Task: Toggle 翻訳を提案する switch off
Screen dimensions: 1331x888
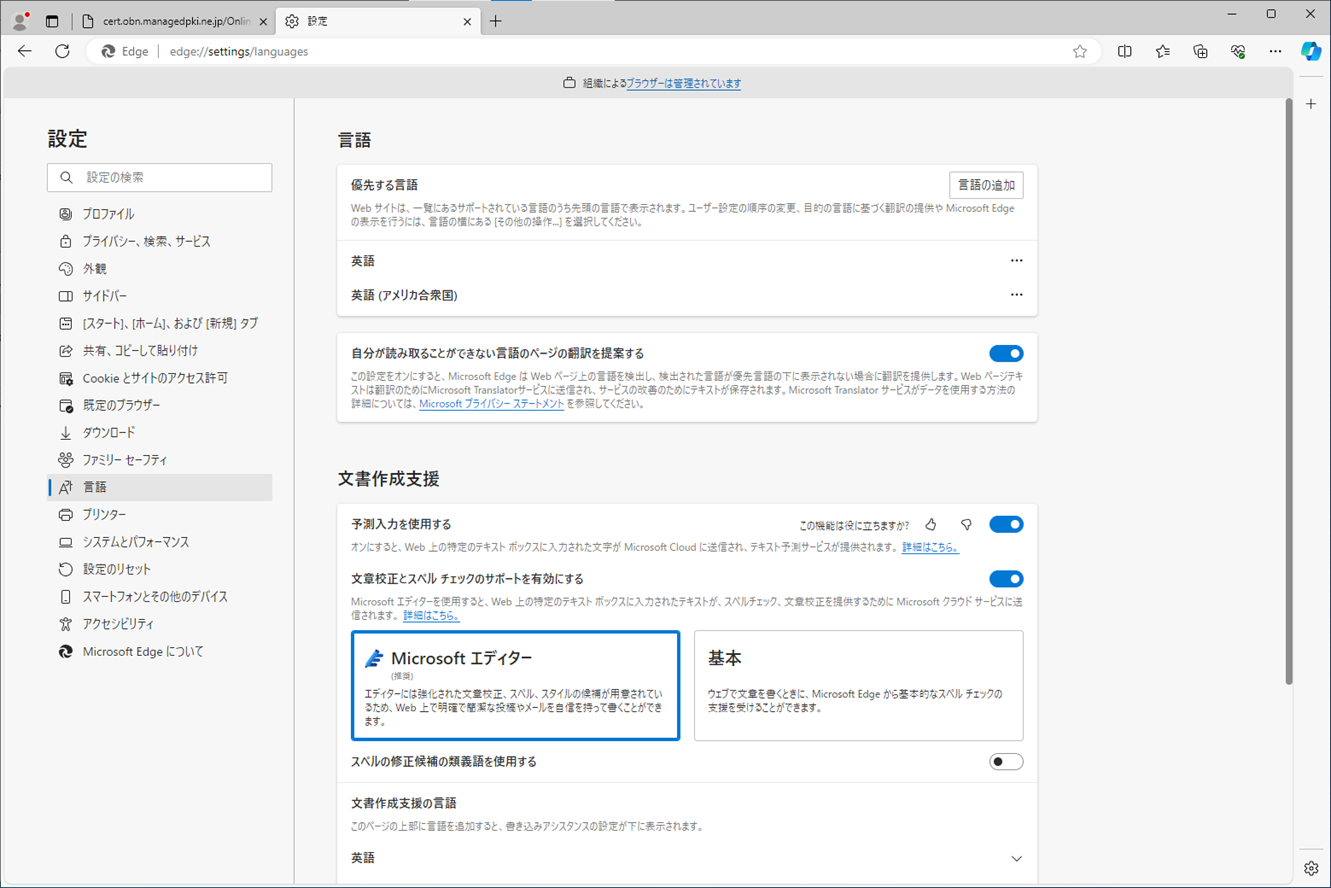Action: [x=1006, y=353]
